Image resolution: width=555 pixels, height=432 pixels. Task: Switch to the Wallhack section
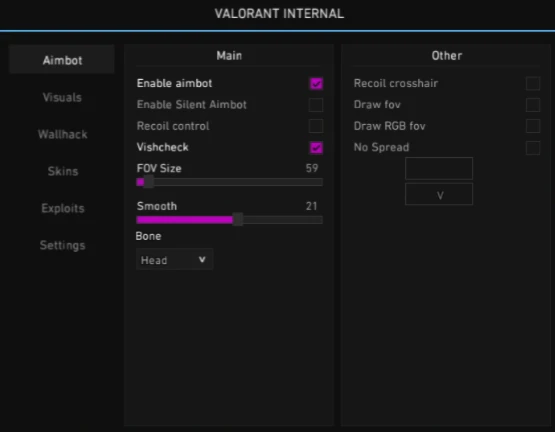point(62,134)
